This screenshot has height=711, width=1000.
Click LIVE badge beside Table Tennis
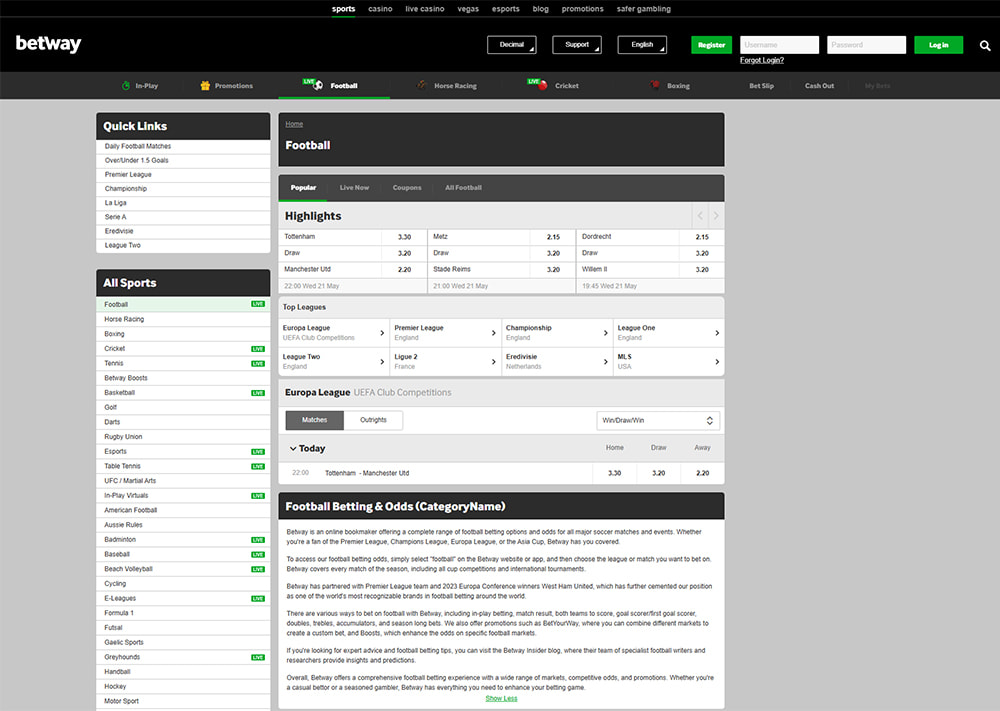click(x=258, y=466)
